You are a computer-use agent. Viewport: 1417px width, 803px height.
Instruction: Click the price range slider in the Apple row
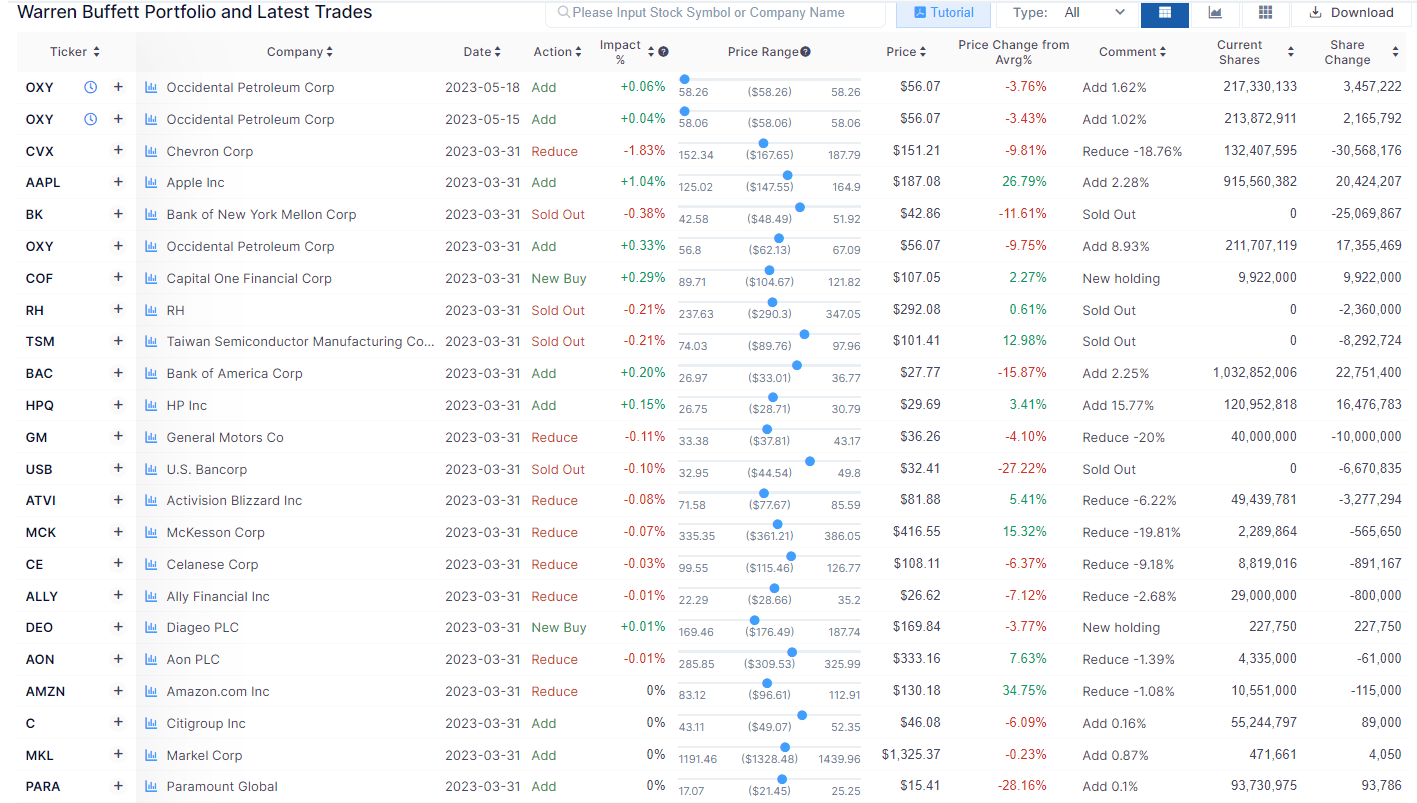tap(769, 176)
